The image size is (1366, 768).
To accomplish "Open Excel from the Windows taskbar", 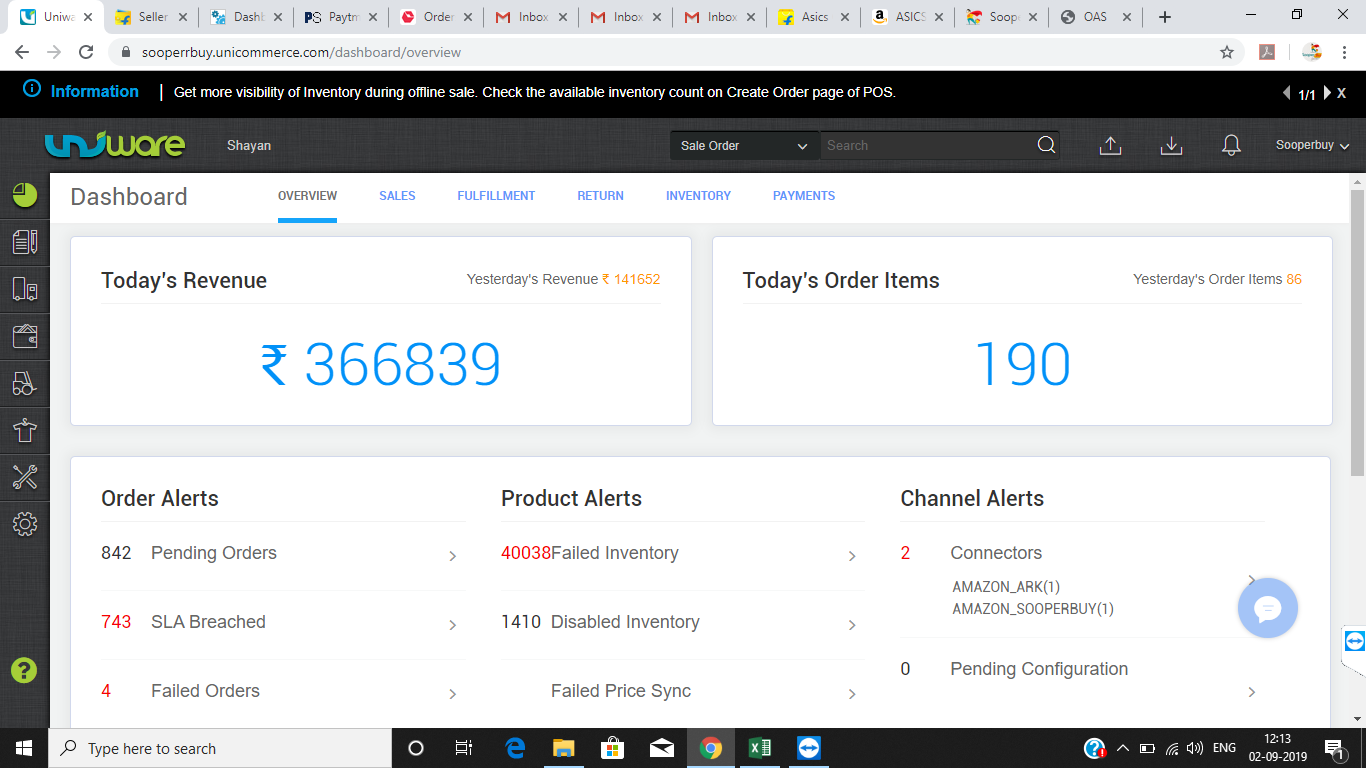I will tap(759, 748).
